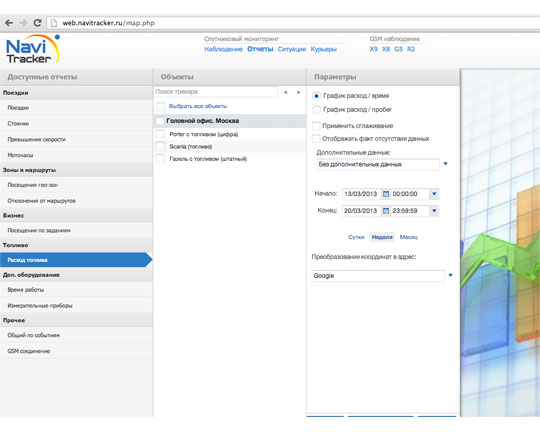This screenshot has width=540, height=432.
Task: Select График расход / время radio
Action: [x=316, y=96]
